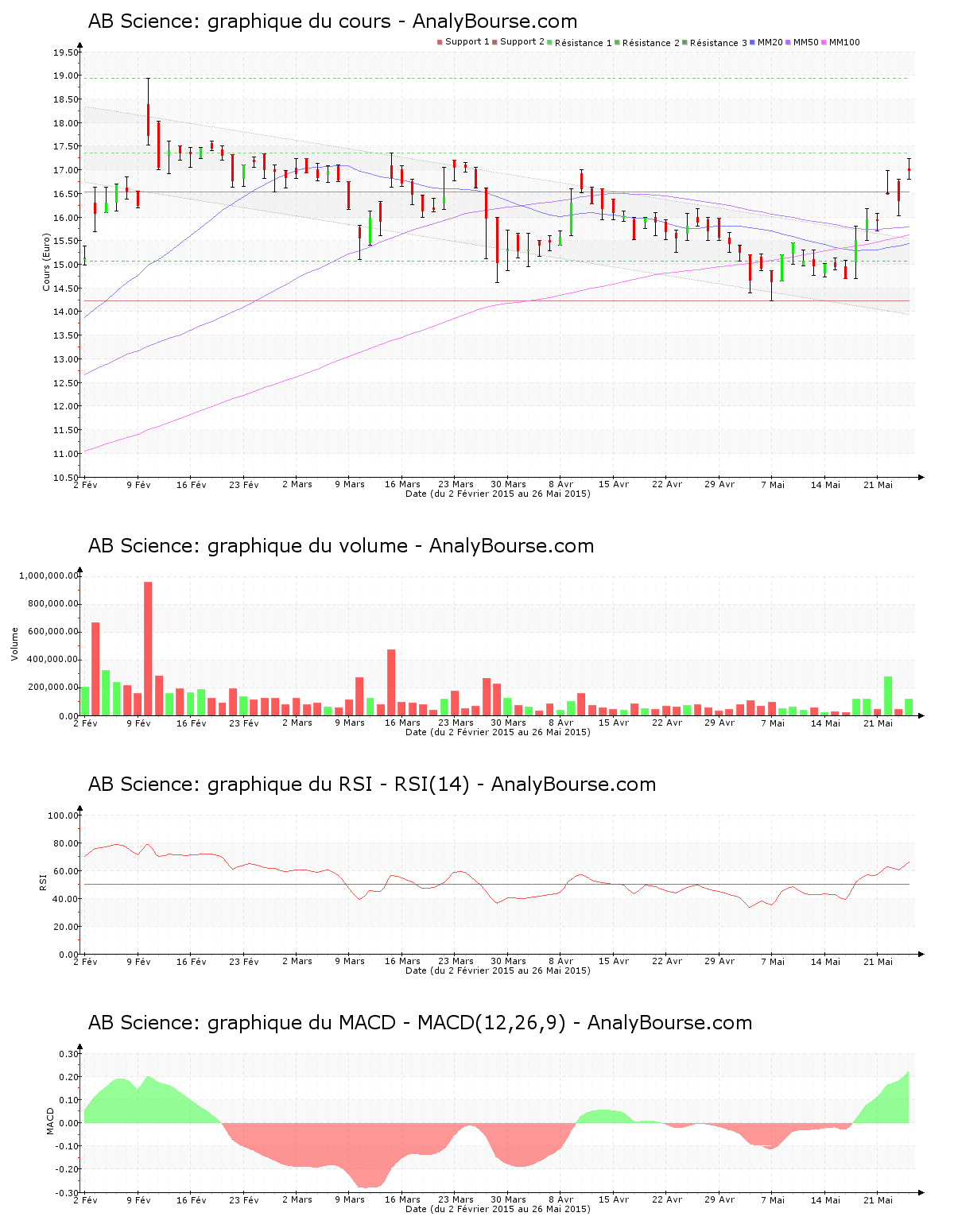Click the Support 1 red legend swatch
Screen dimensions: 954x1232
point(440,42)
